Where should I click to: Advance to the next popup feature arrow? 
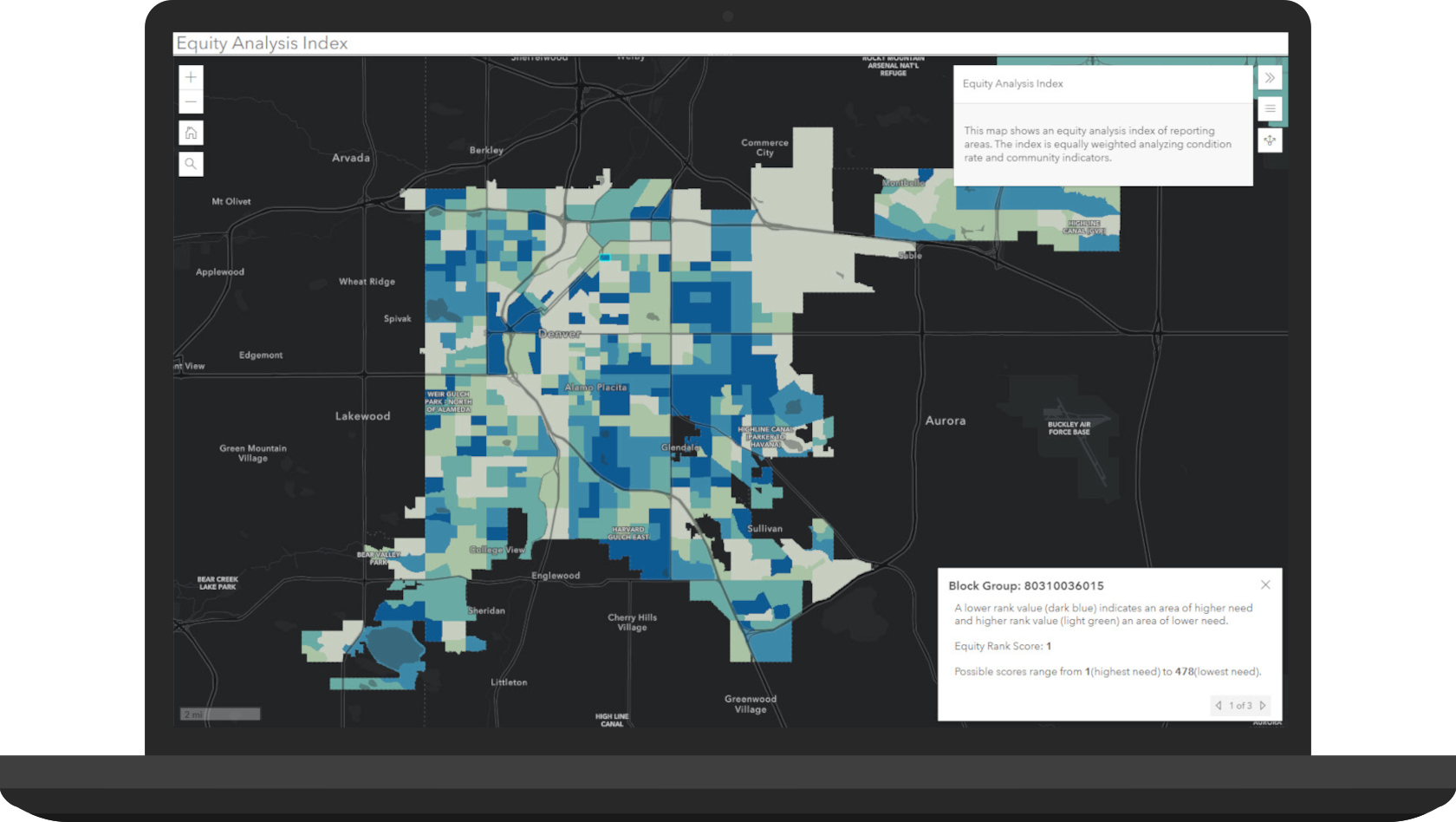pos(1264,706)
